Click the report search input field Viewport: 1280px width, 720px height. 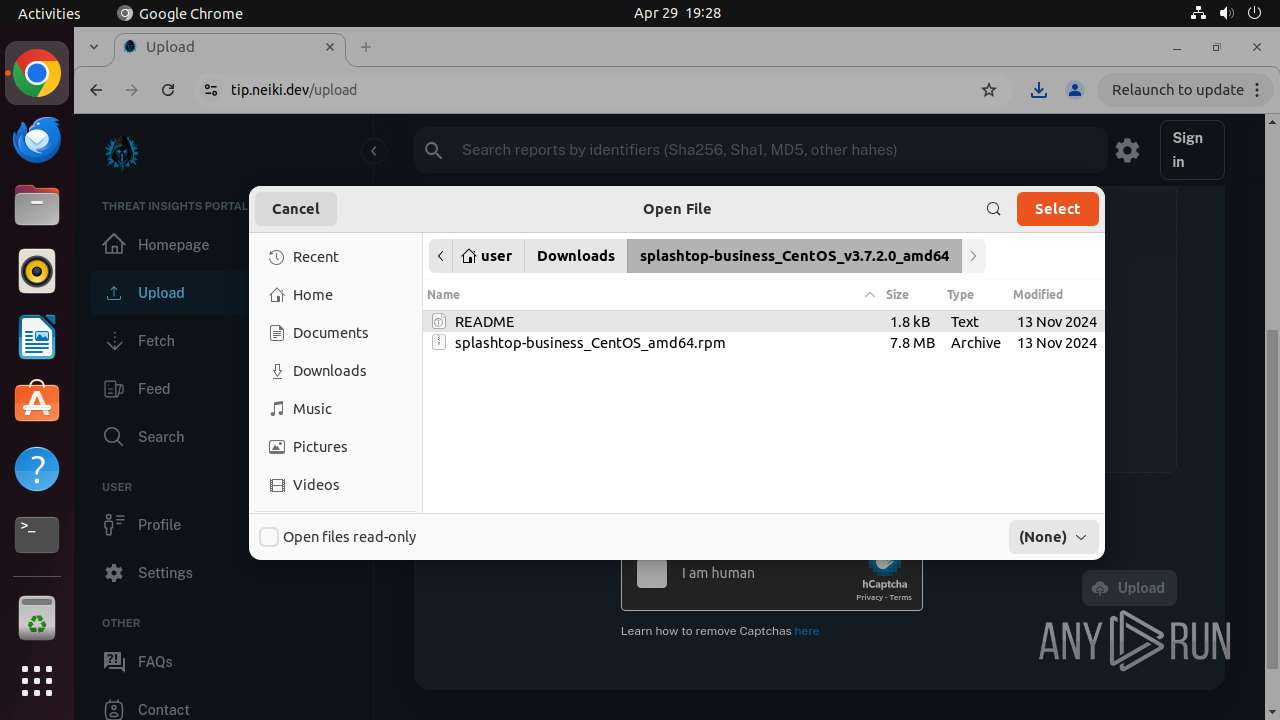pos(760,150)
